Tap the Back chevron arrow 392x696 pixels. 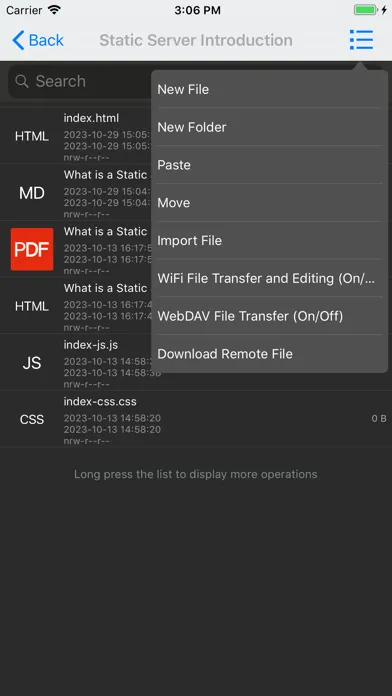[x=18, y=40]
